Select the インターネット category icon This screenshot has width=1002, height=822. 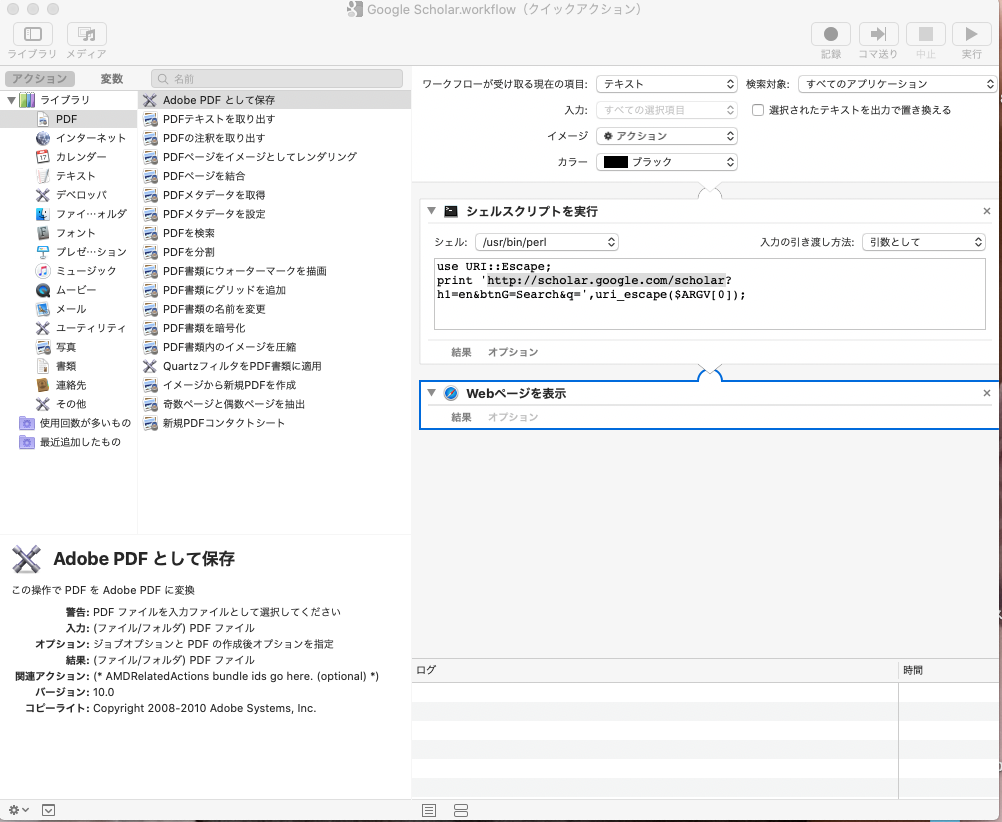pos(43,138)
